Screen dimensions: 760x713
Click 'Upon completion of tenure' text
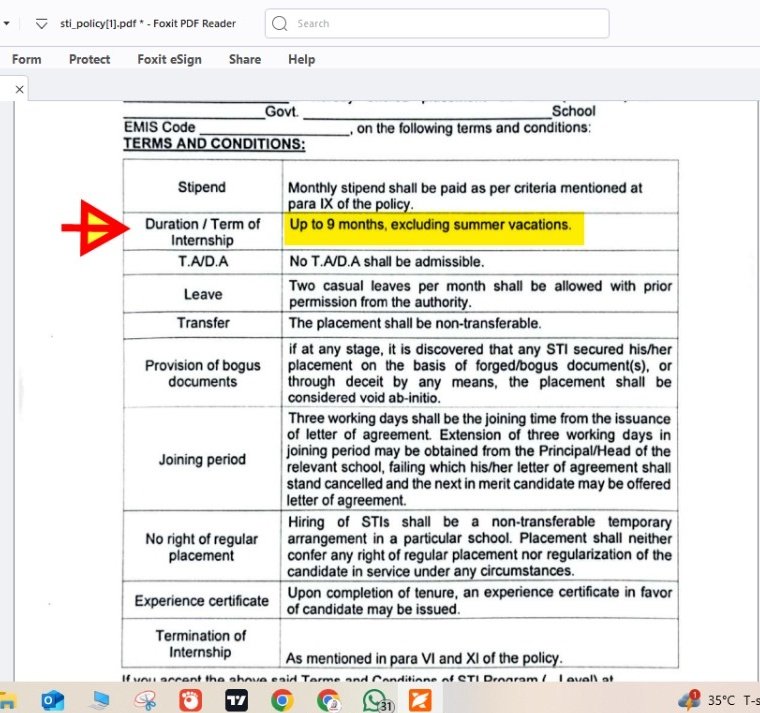pyautogui.click(x=372, y=592)
